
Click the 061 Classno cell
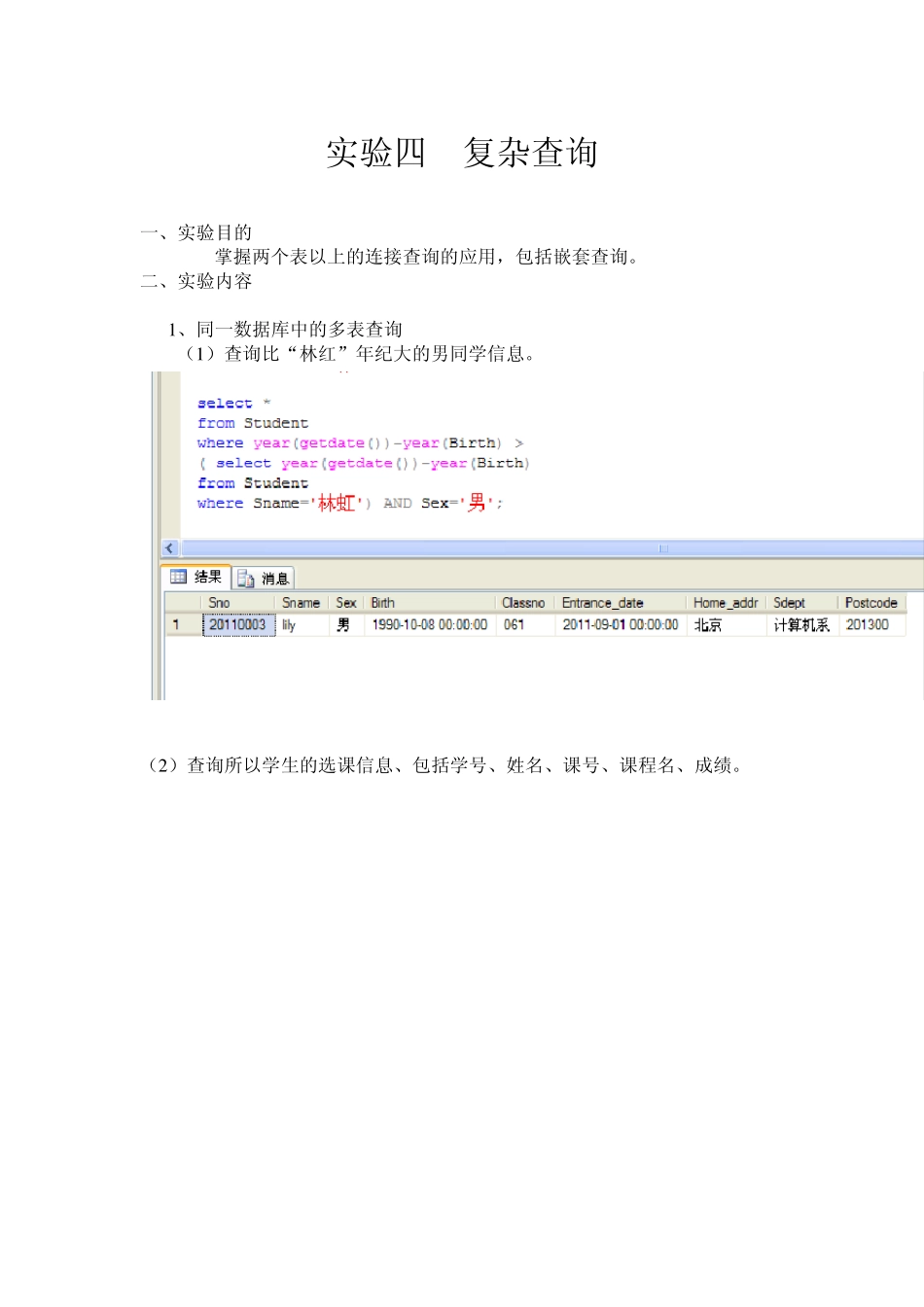pyautogui.click(x=524, y=625)
